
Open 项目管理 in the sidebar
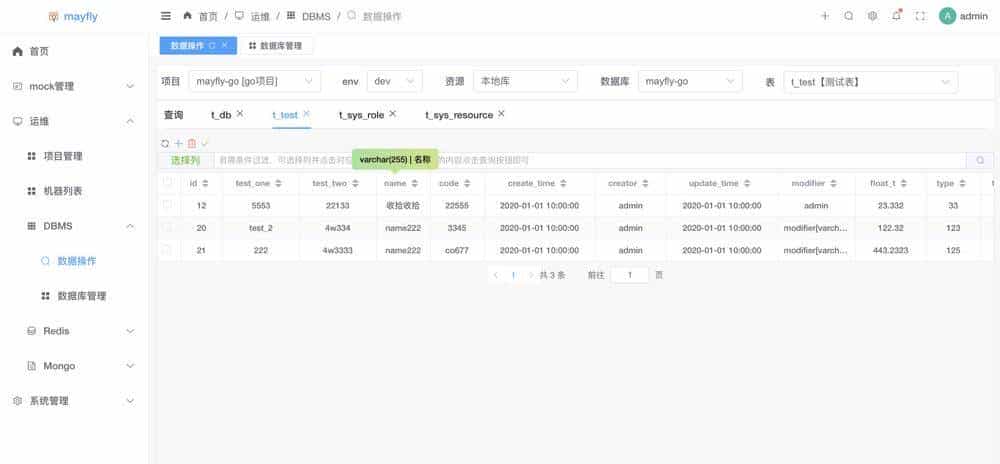75,156
